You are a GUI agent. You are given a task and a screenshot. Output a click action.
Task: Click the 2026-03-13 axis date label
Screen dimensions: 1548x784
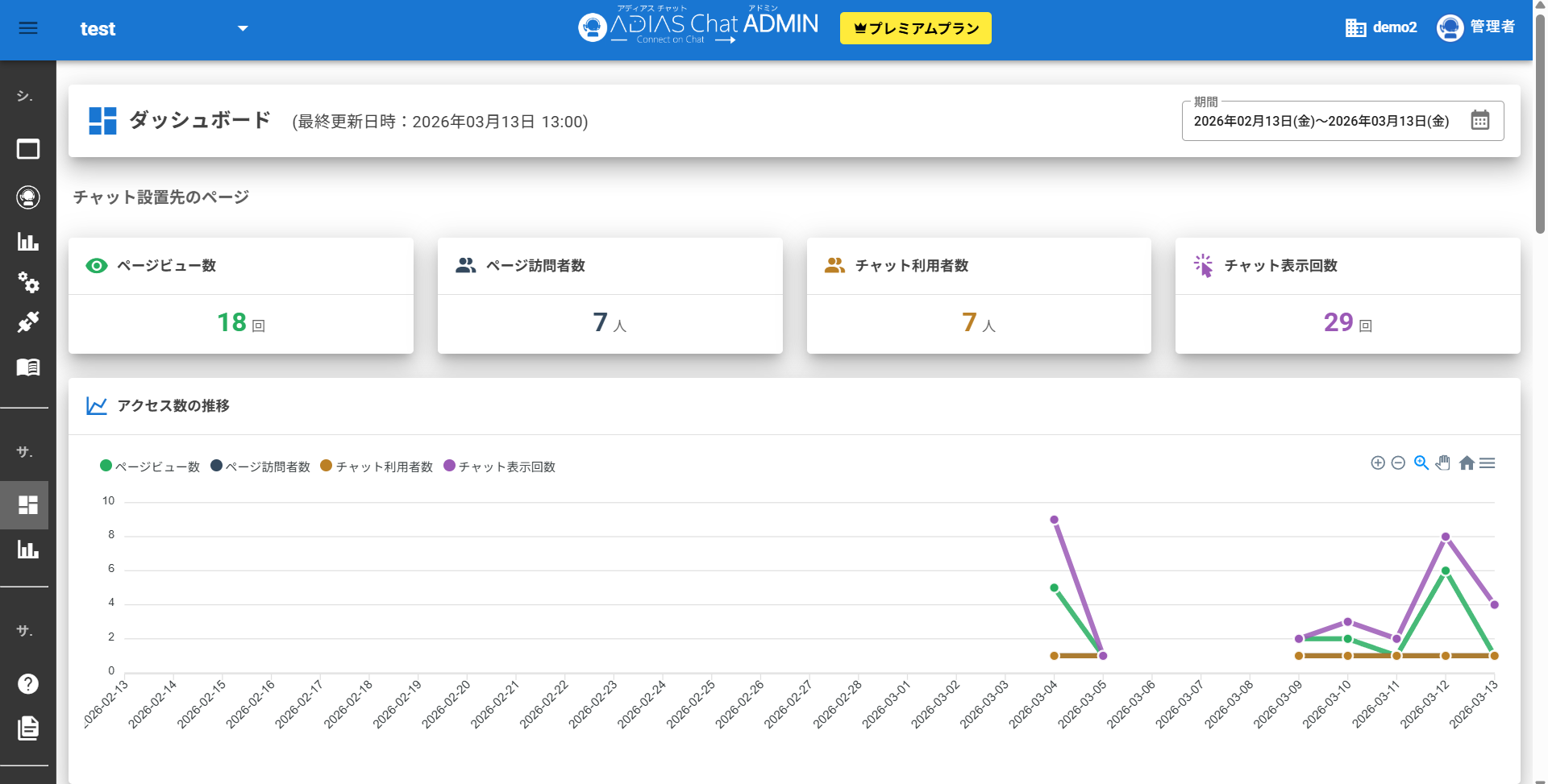[x=1473, y=704]
